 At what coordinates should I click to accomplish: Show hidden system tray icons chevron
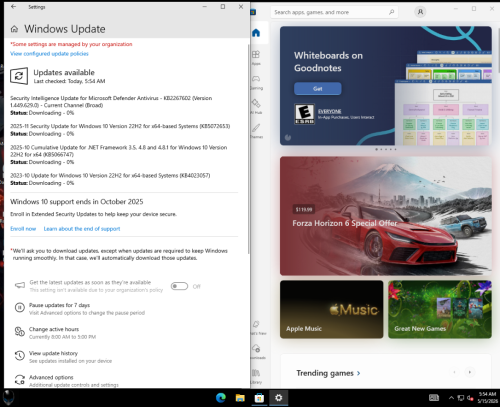pyautogui.click(x=451, y=398)
